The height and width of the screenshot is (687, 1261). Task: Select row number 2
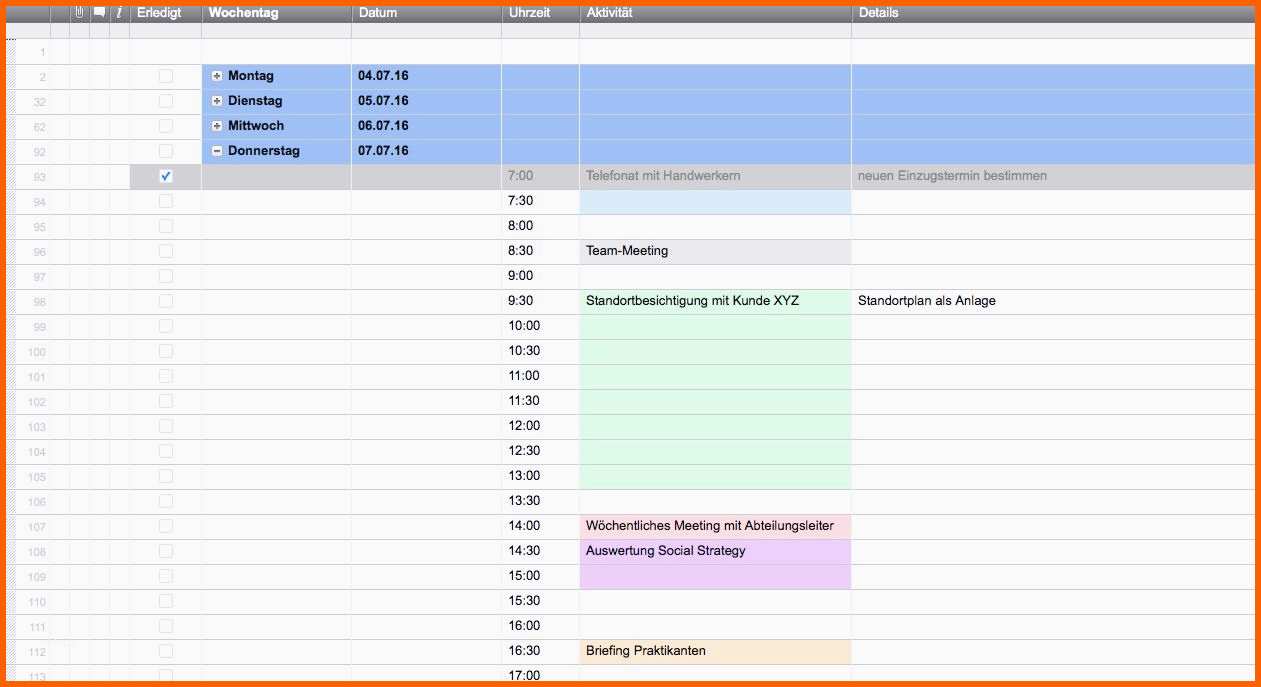(42, 77)
